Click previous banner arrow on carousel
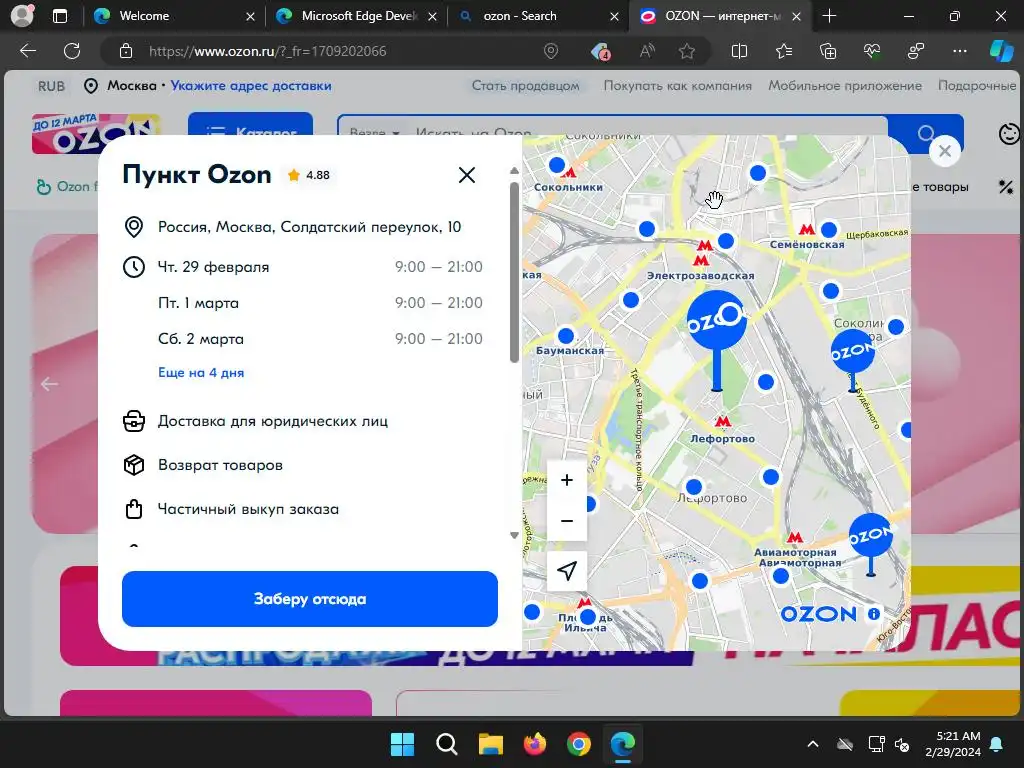The image size is (1024, 768). point(50,384)
